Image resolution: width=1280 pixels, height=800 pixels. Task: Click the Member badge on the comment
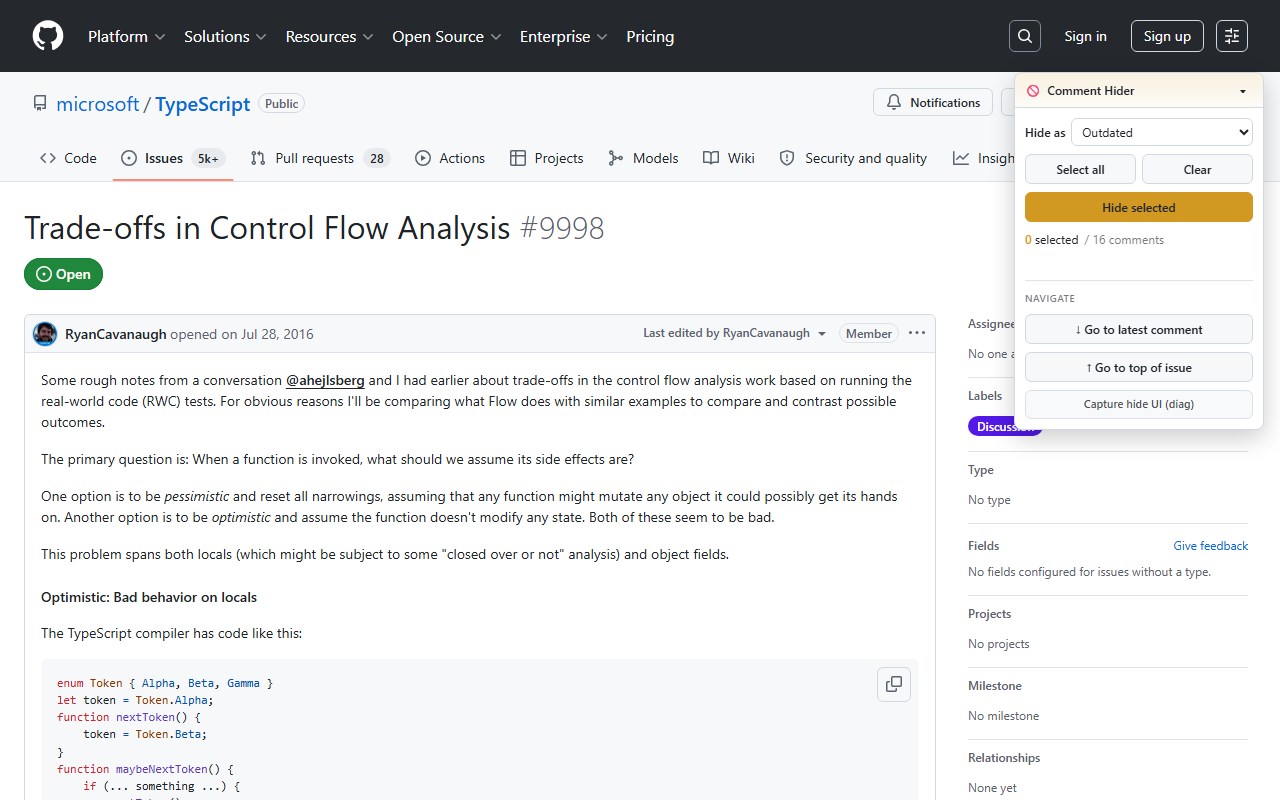coord(869,334)
